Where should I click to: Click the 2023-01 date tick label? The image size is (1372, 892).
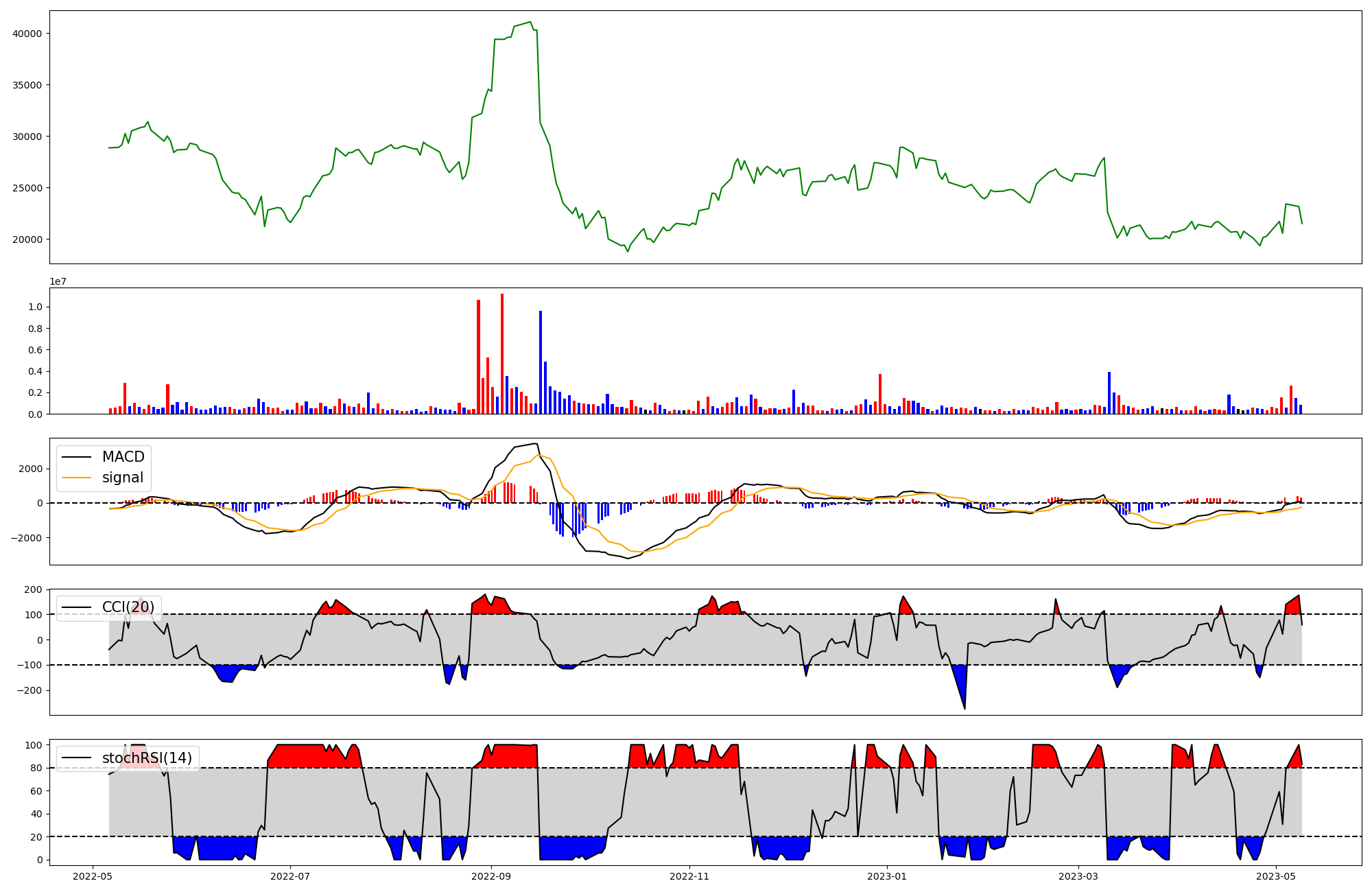coord(888,876)
